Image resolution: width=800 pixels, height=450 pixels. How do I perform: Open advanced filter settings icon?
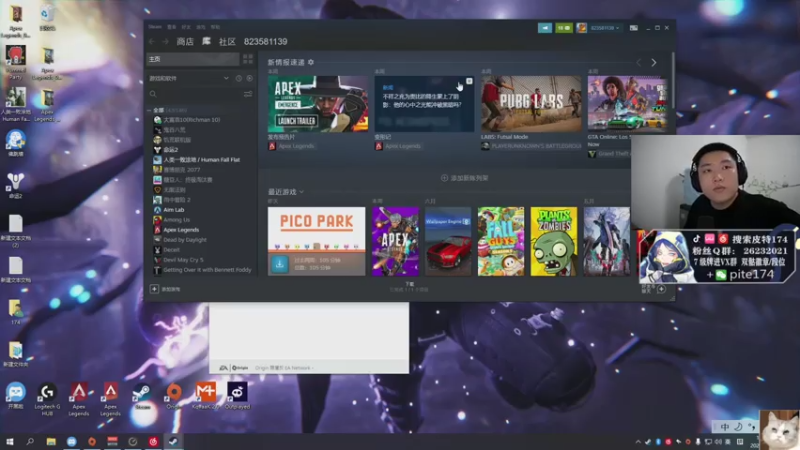tap(248, 94)
